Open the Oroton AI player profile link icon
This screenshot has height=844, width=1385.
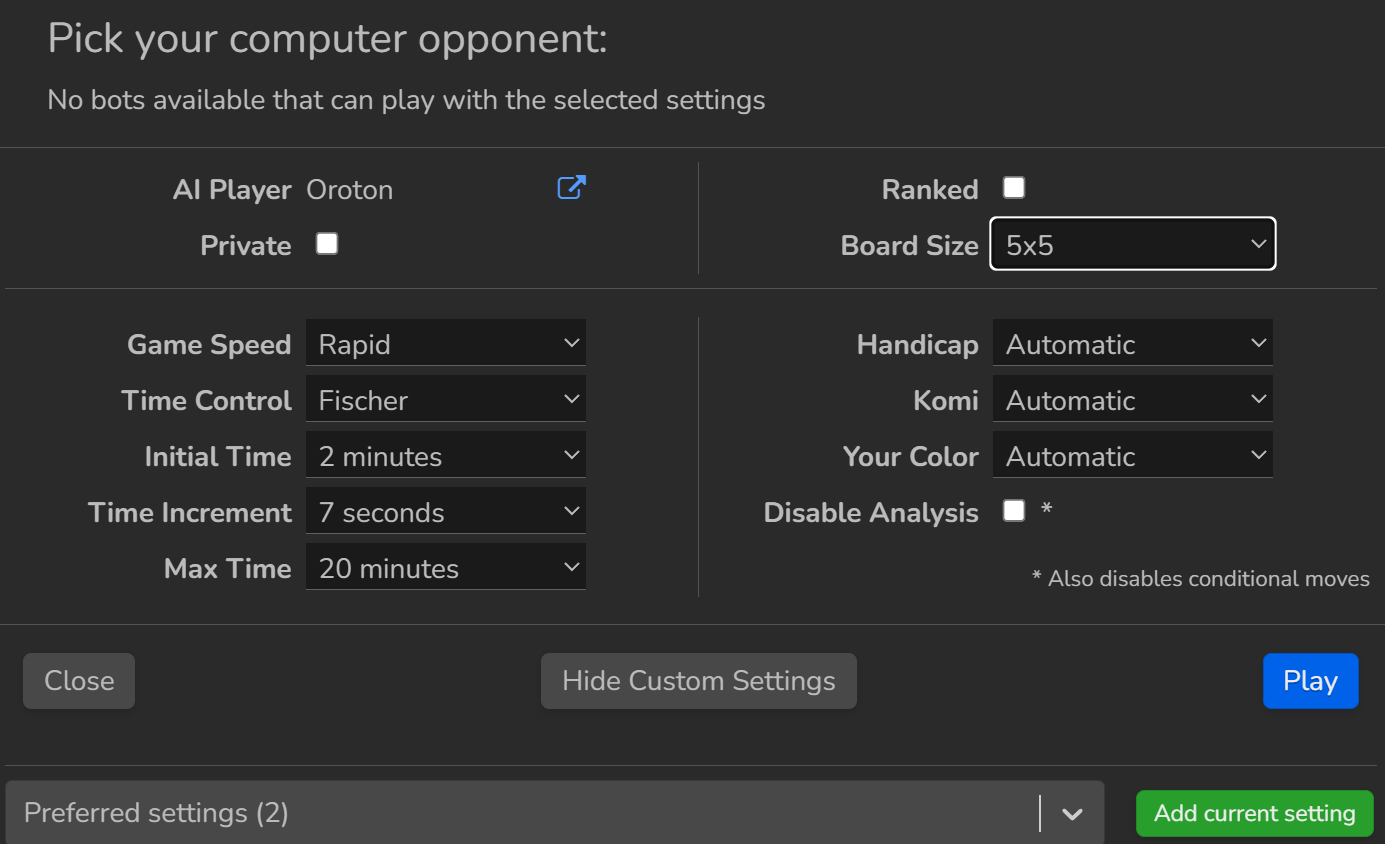(571, 187)
